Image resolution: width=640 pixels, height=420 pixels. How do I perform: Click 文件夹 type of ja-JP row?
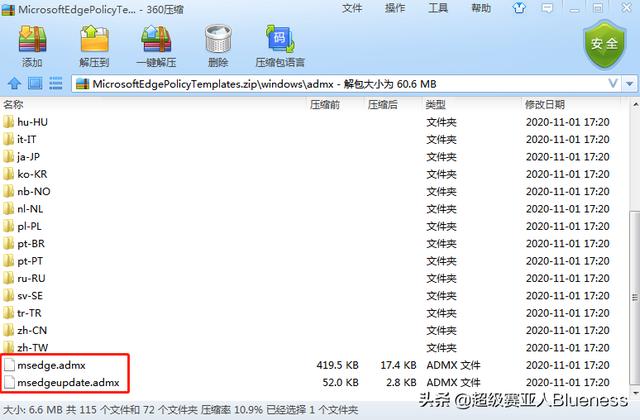441,156
